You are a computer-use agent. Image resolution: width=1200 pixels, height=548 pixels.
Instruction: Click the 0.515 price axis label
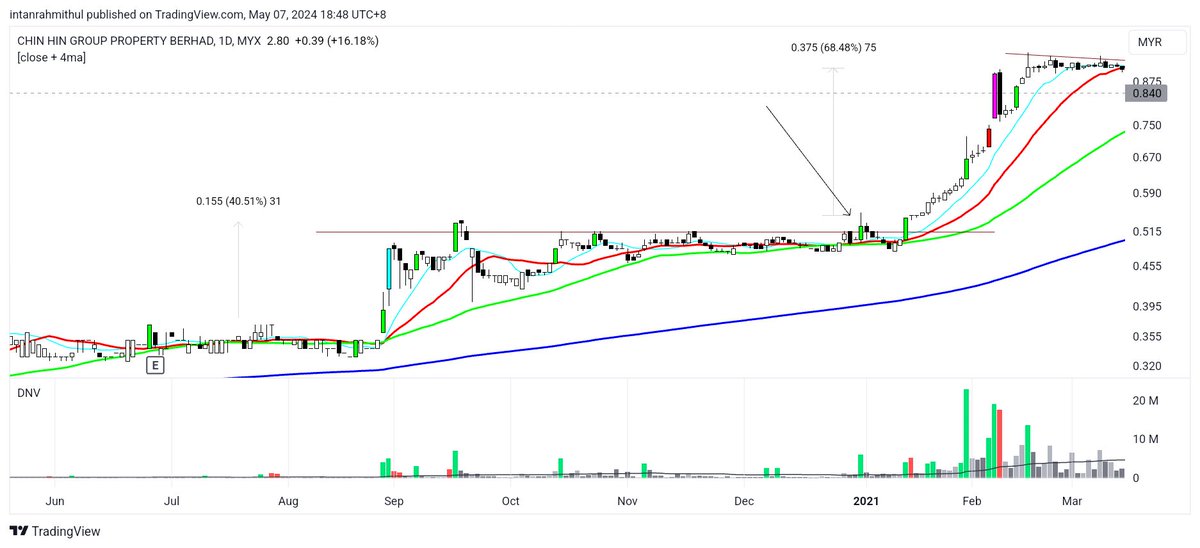click(1146, 231)
